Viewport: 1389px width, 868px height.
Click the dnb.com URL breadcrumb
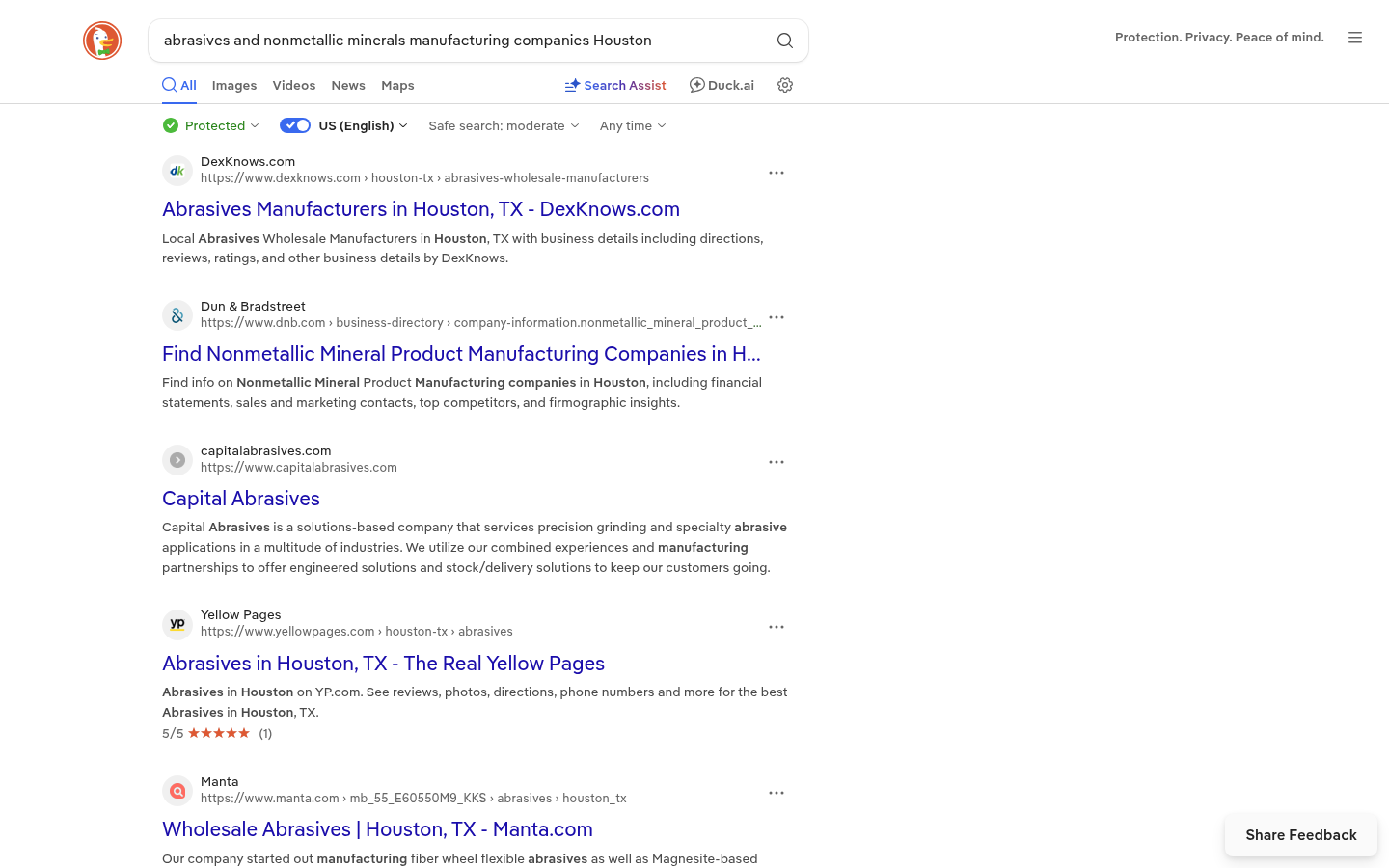(x=481, y=323)
